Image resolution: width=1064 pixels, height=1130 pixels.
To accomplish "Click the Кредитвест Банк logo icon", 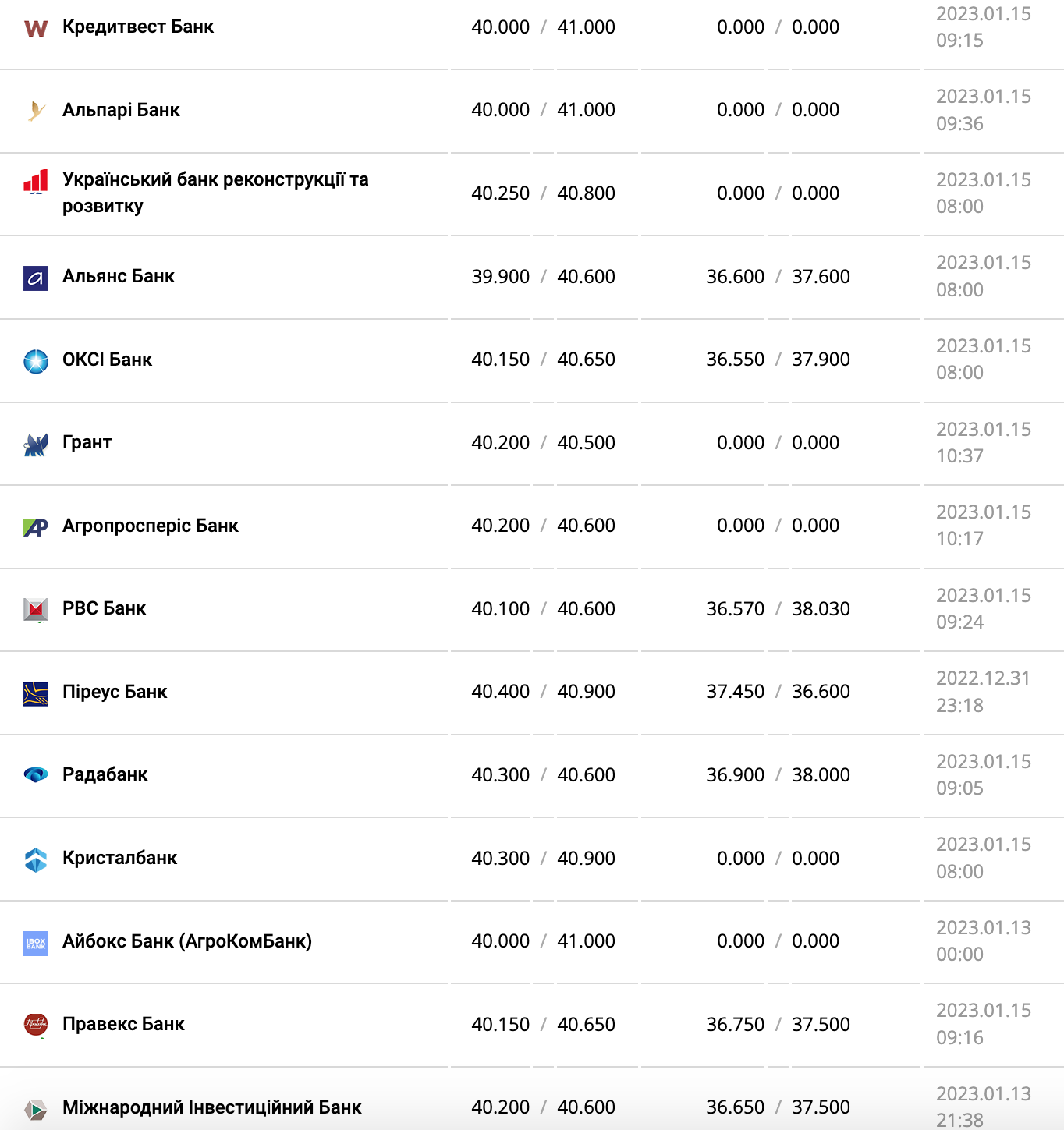I will pyautogui.click(x=36, y=28).
